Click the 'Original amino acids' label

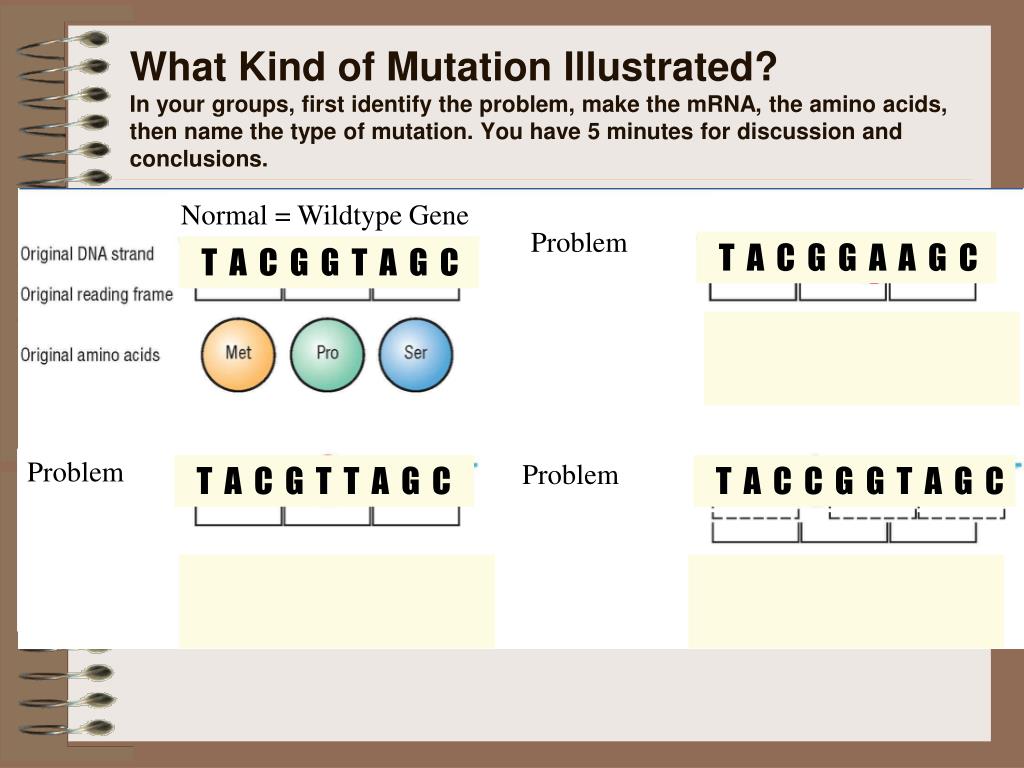(x=90, y=355)
